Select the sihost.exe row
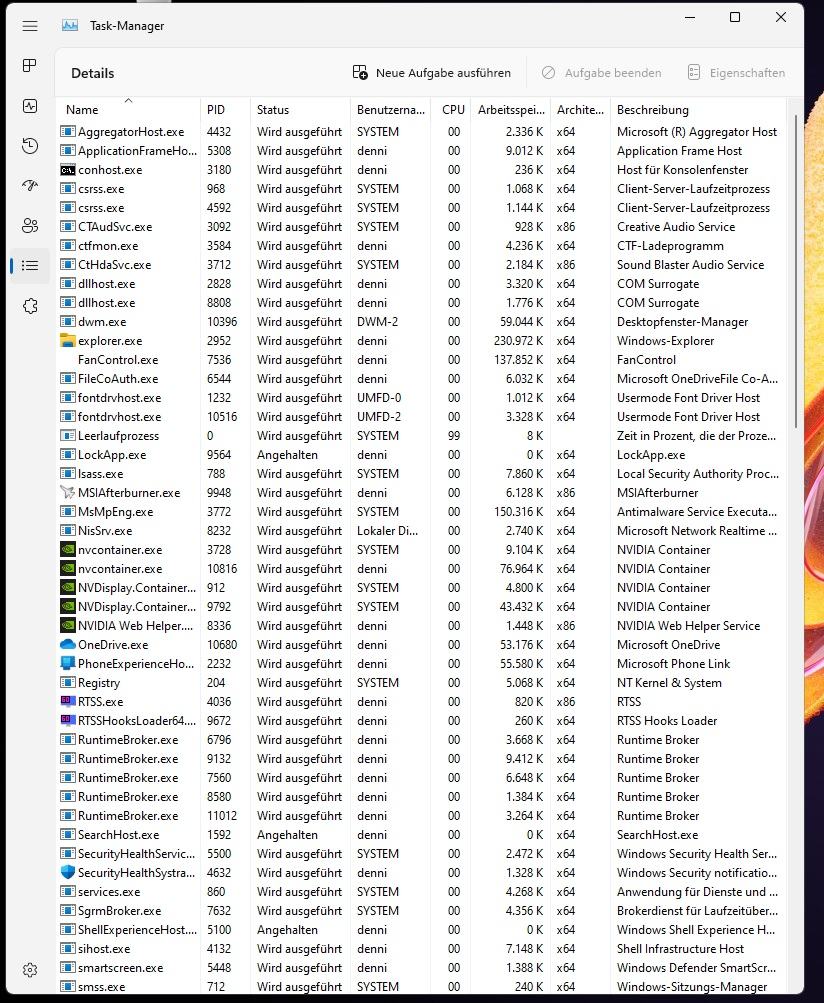 tap(421, 949)
